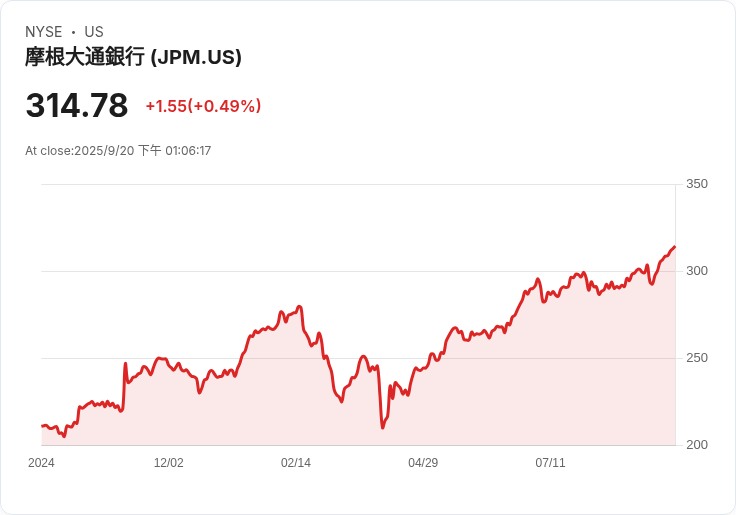
Task: Click the 200 y-axis price label
Action: [697, 445]
